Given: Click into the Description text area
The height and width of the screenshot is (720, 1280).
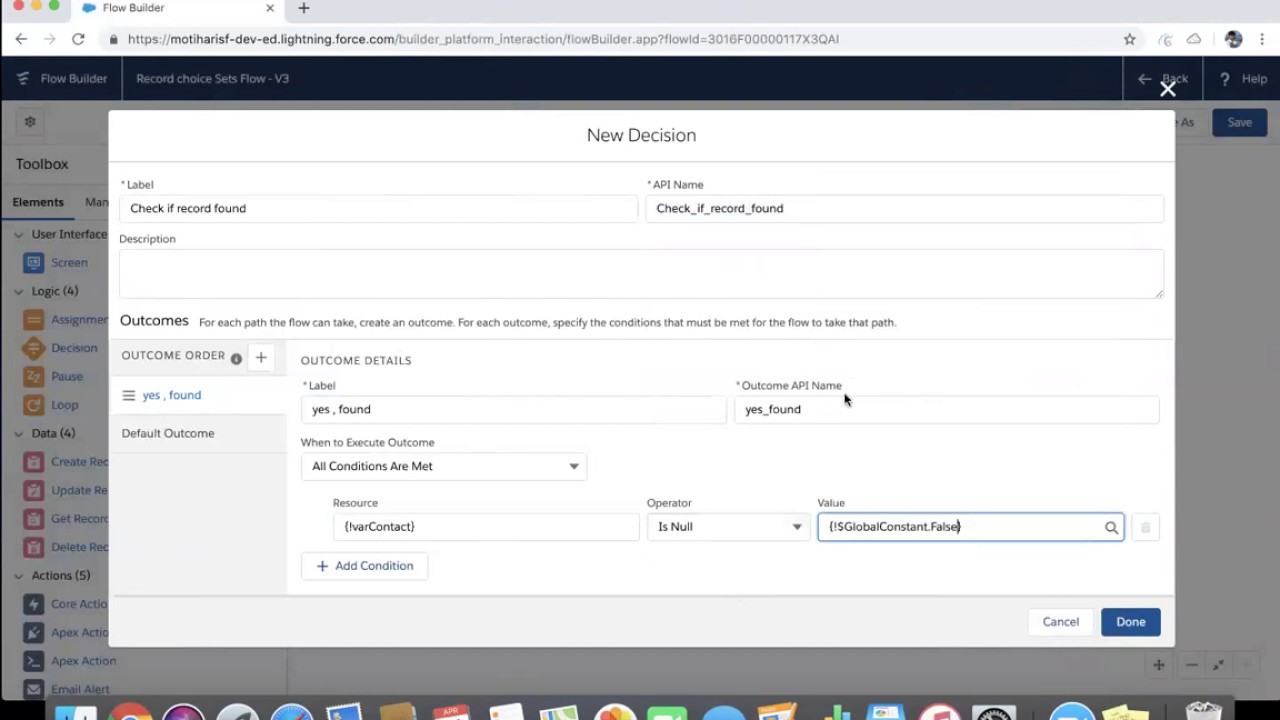Looking at the screenshot, I should (641, 273).
